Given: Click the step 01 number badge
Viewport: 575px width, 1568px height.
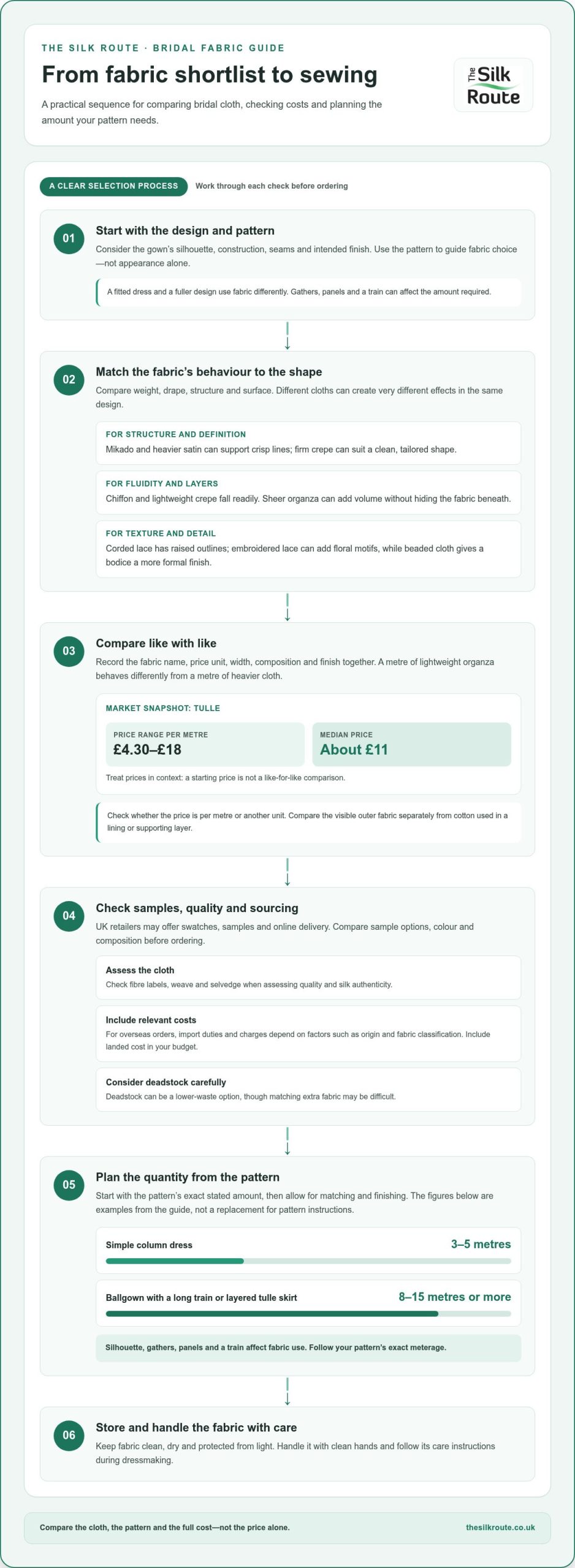Looking at the screenshot, I should click(69, 239).
